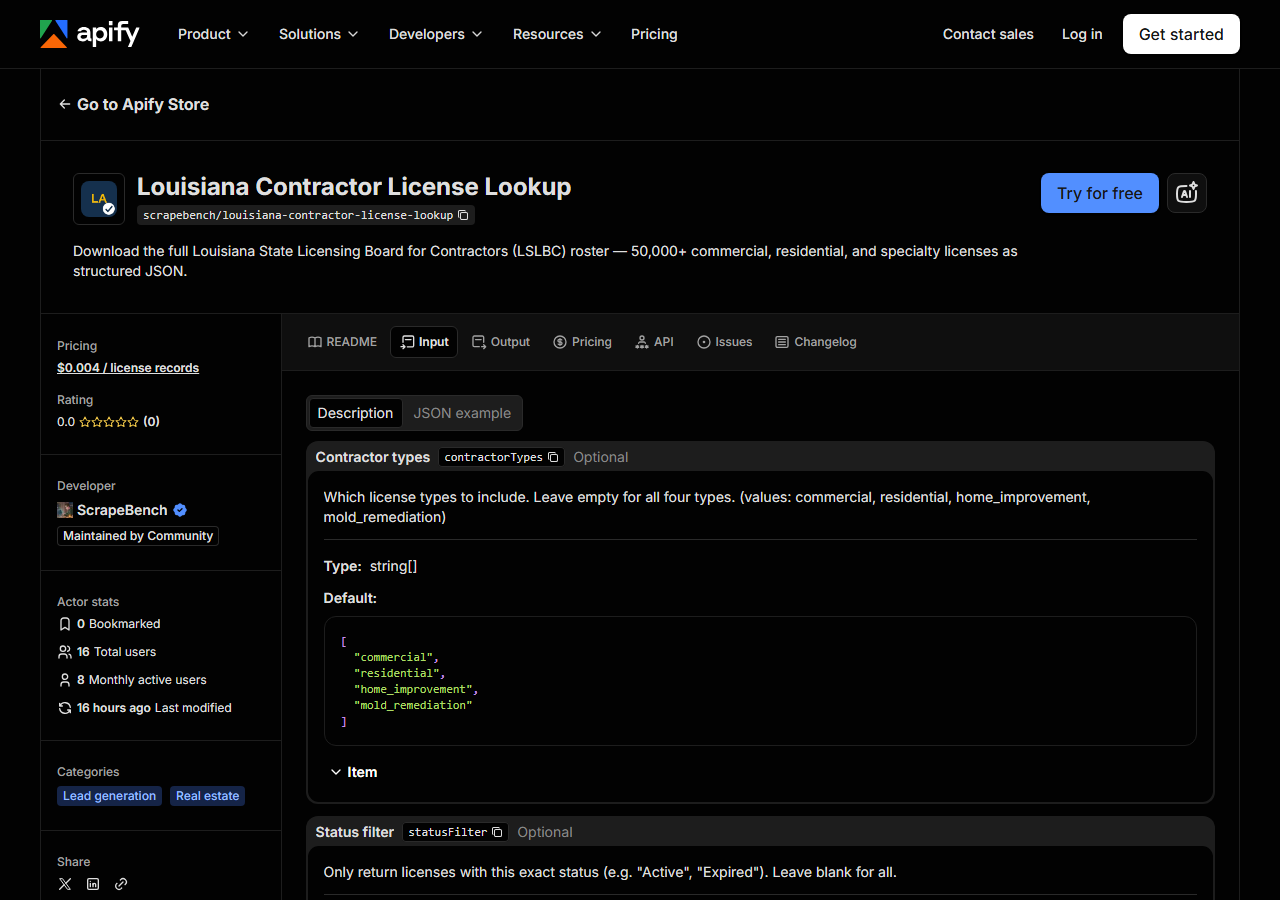This screenshot has height=900, width=1280.
Task: Copy the actor slug scrapebench/louisiana-contractor-license-lookup
Action: pyautogui.click(x=463, y=215)
